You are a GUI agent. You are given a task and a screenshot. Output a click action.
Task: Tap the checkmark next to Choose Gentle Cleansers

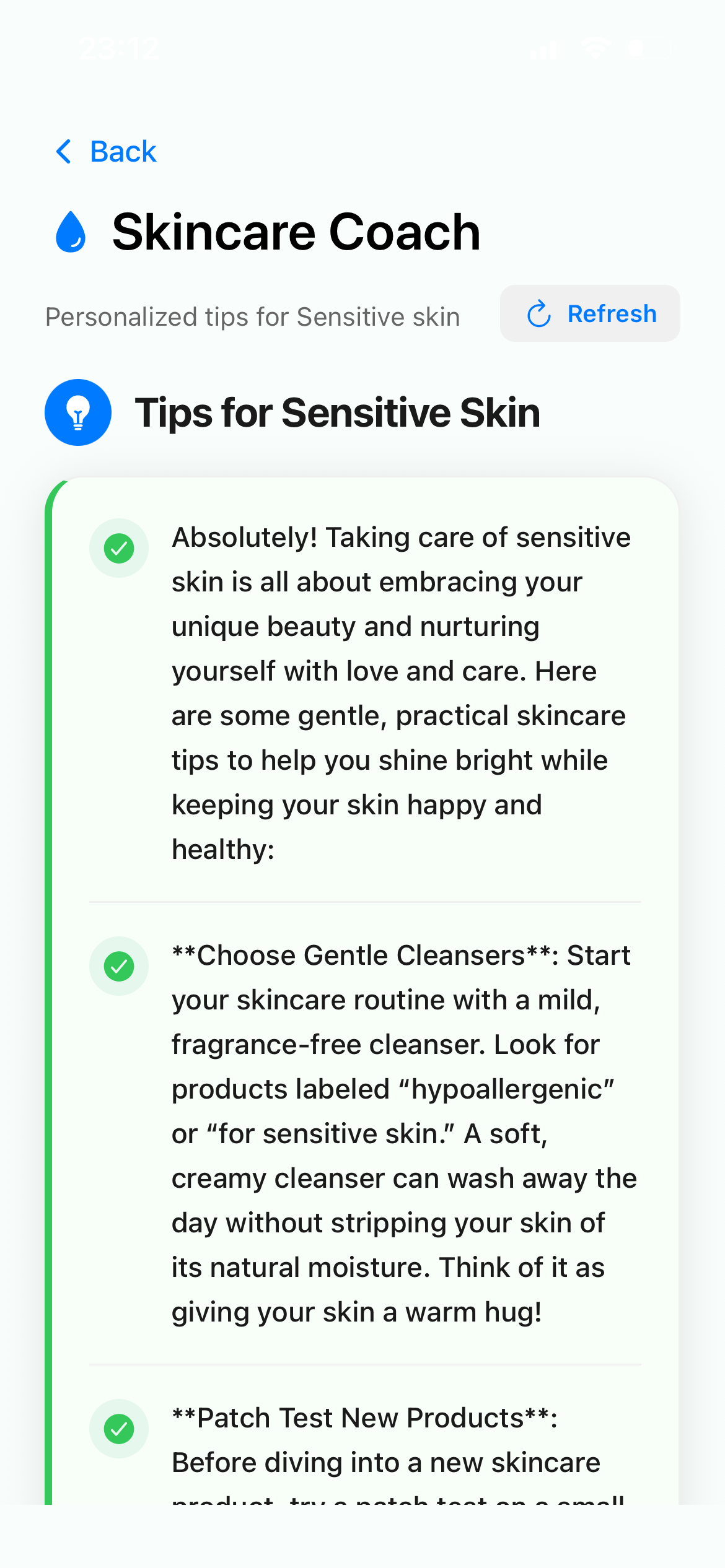(118, 966)
